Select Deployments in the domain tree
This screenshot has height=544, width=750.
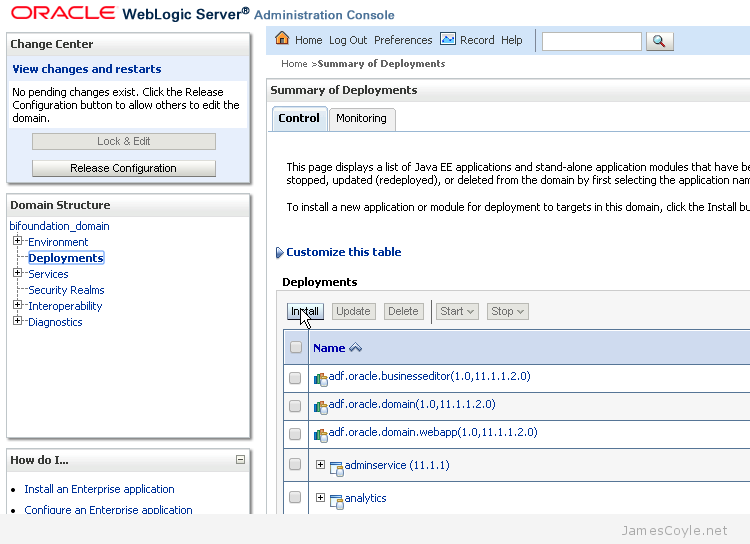pos(66,258)
